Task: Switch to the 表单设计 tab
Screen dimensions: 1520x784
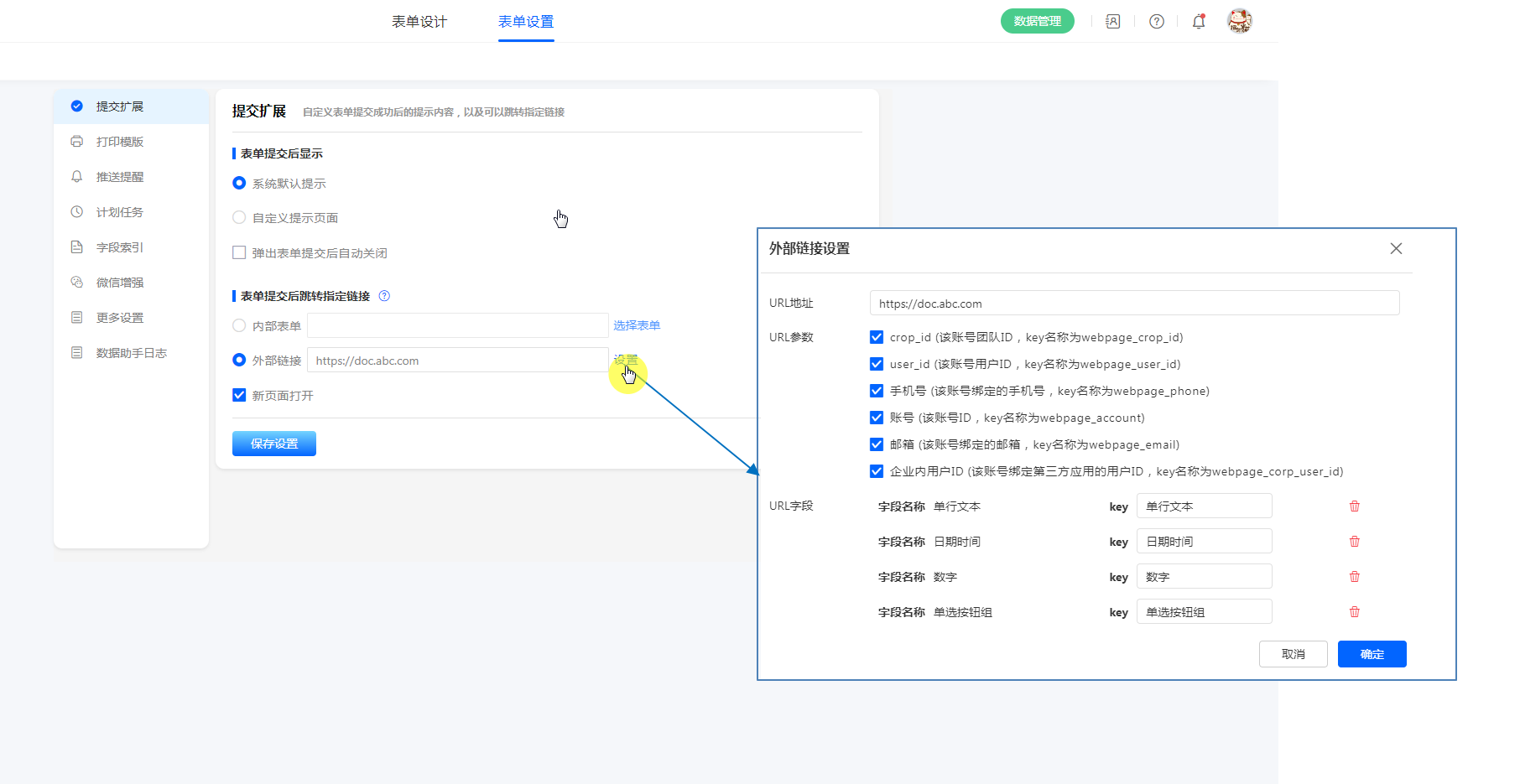Action: tap(419, 22)
